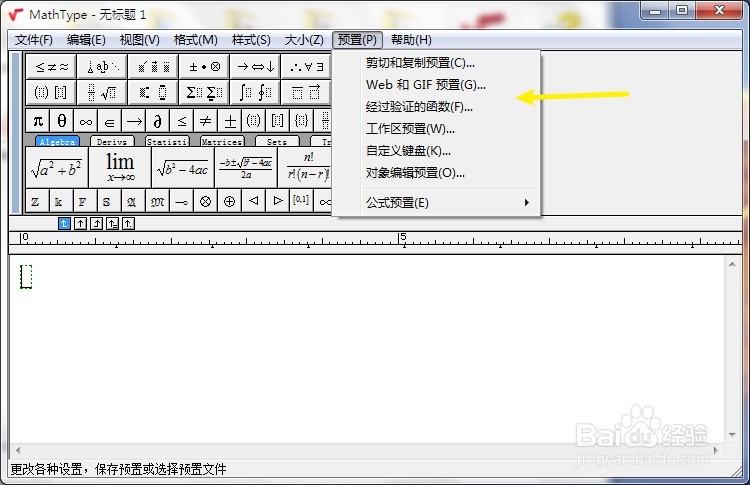The height and width of the screenshot is (485, 750).
Task: Insert parentheses template from small bar
Action: pyautogui.click(x=254, y=121)
